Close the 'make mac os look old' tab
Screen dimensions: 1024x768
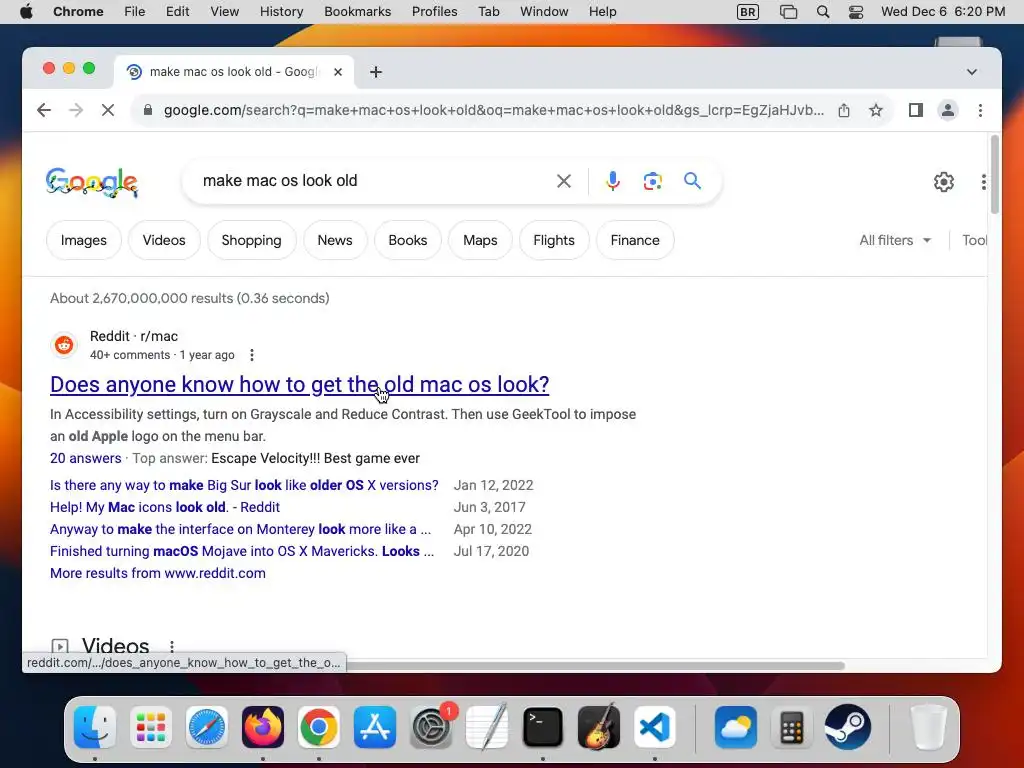tap(338, 72)
